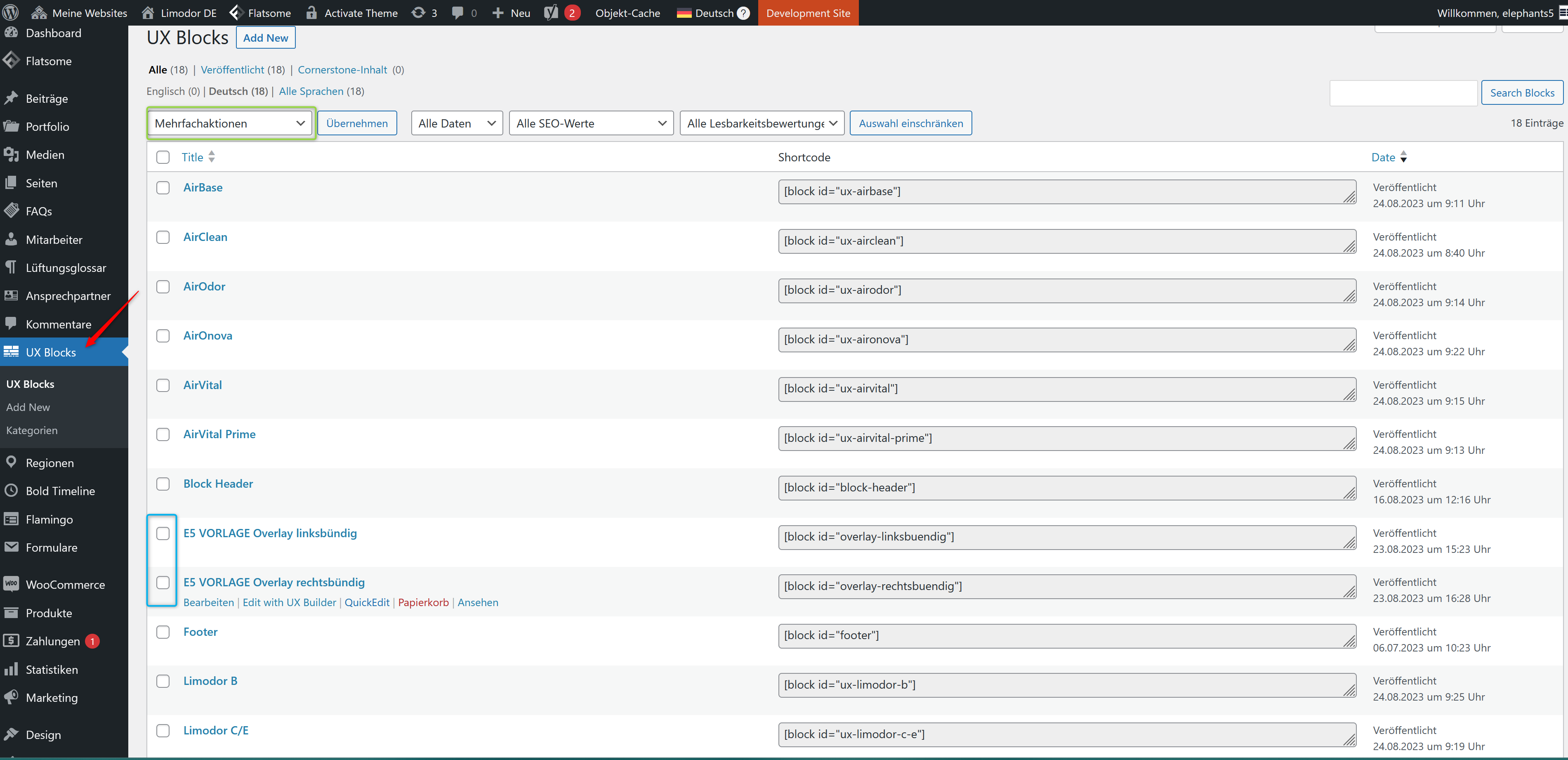Viewport: 1568px width, 760px height.
Task: Check the AirClean row checkbox
Action: (163, 237)
